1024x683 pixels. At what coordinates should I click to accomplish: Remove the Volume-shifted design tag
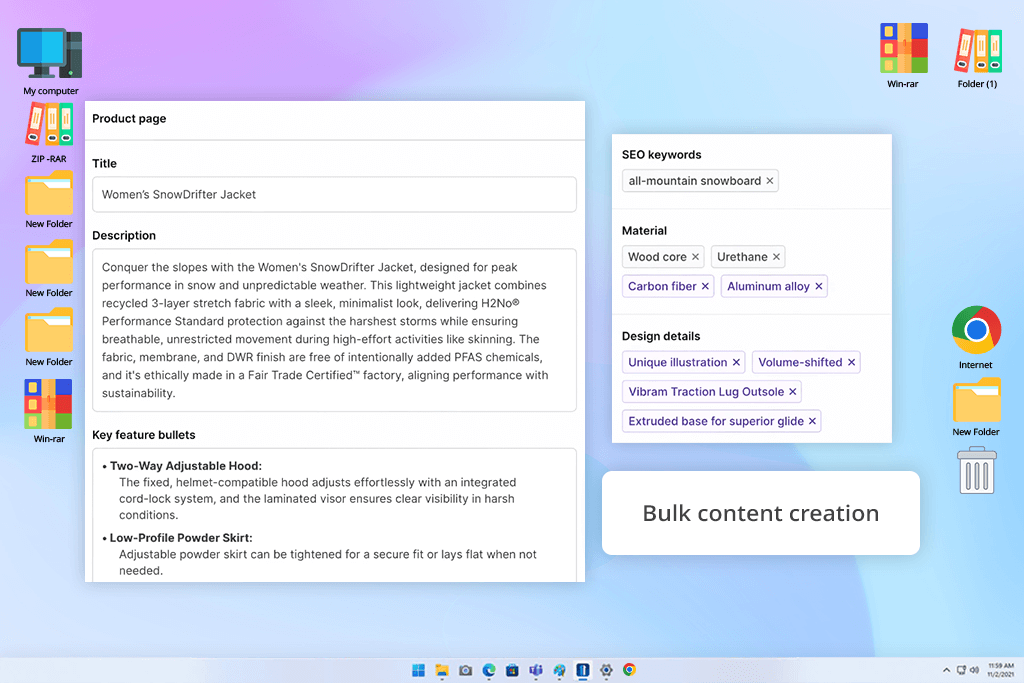point(852,362)
